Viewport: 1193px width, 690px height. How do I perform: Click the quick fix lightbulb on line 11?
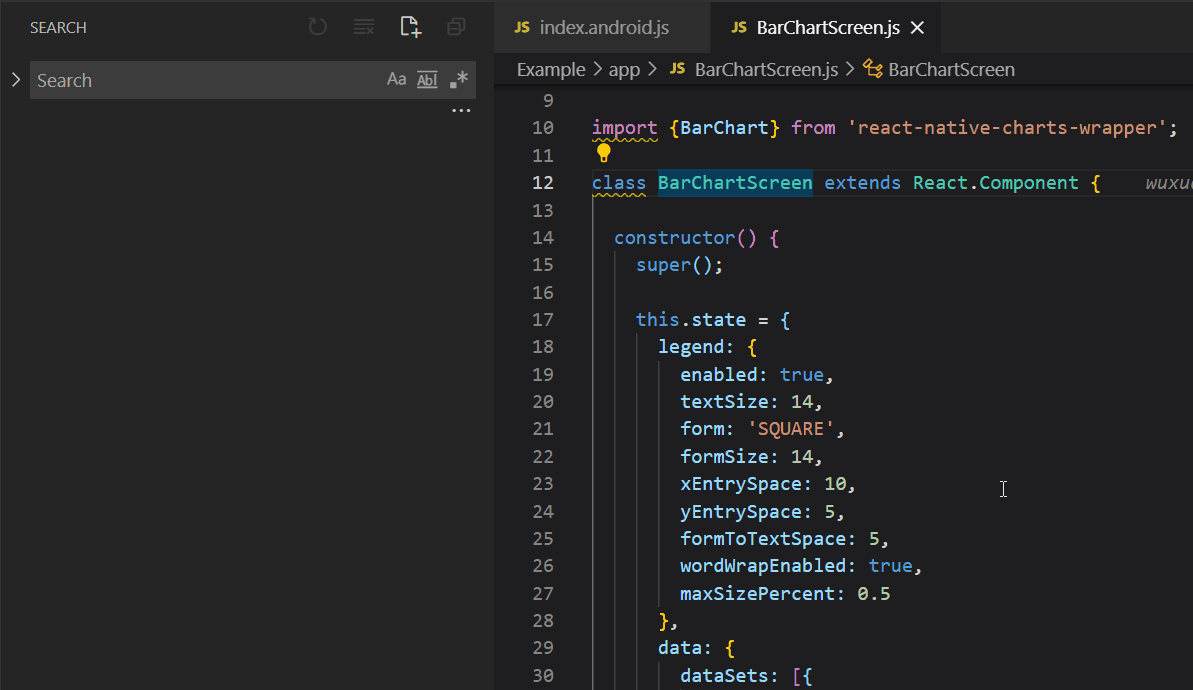tap(604, 153)
